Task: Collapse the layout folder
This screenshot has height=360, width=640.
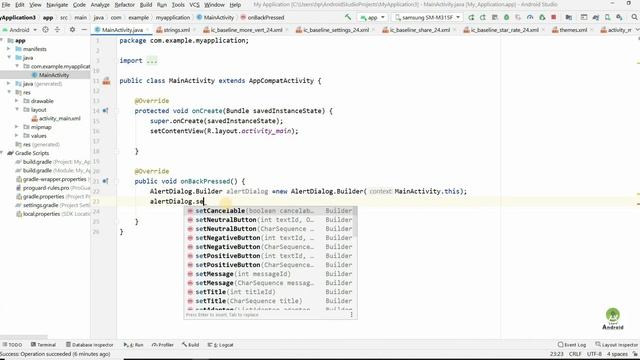Action: [x=17, y=109]
